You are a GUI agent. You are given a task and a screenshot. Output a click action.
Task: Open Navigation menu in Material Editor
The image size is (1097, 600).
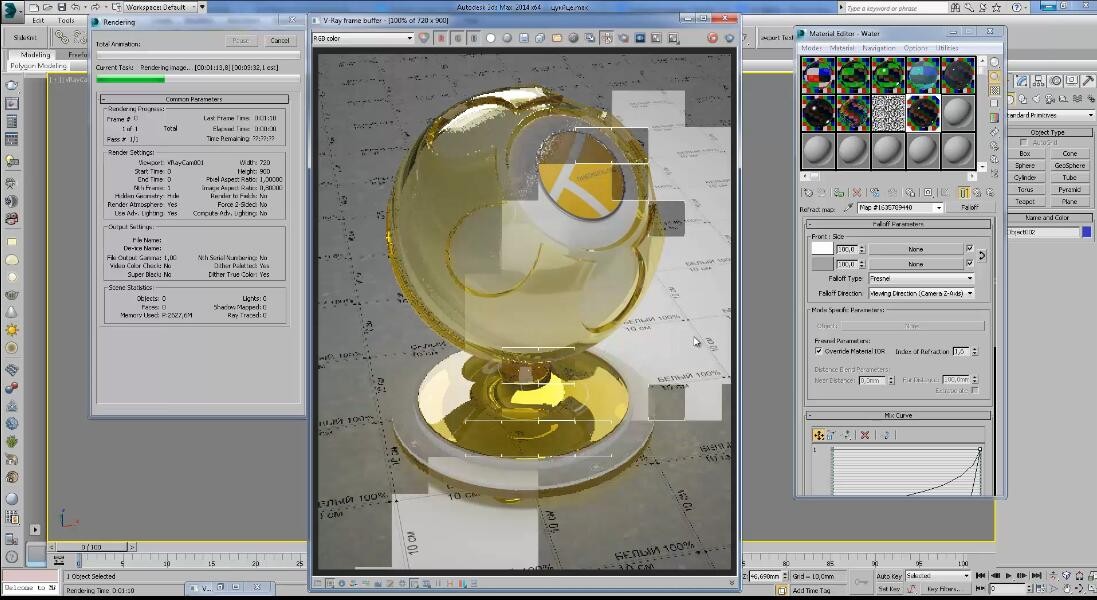coord(879,48)
